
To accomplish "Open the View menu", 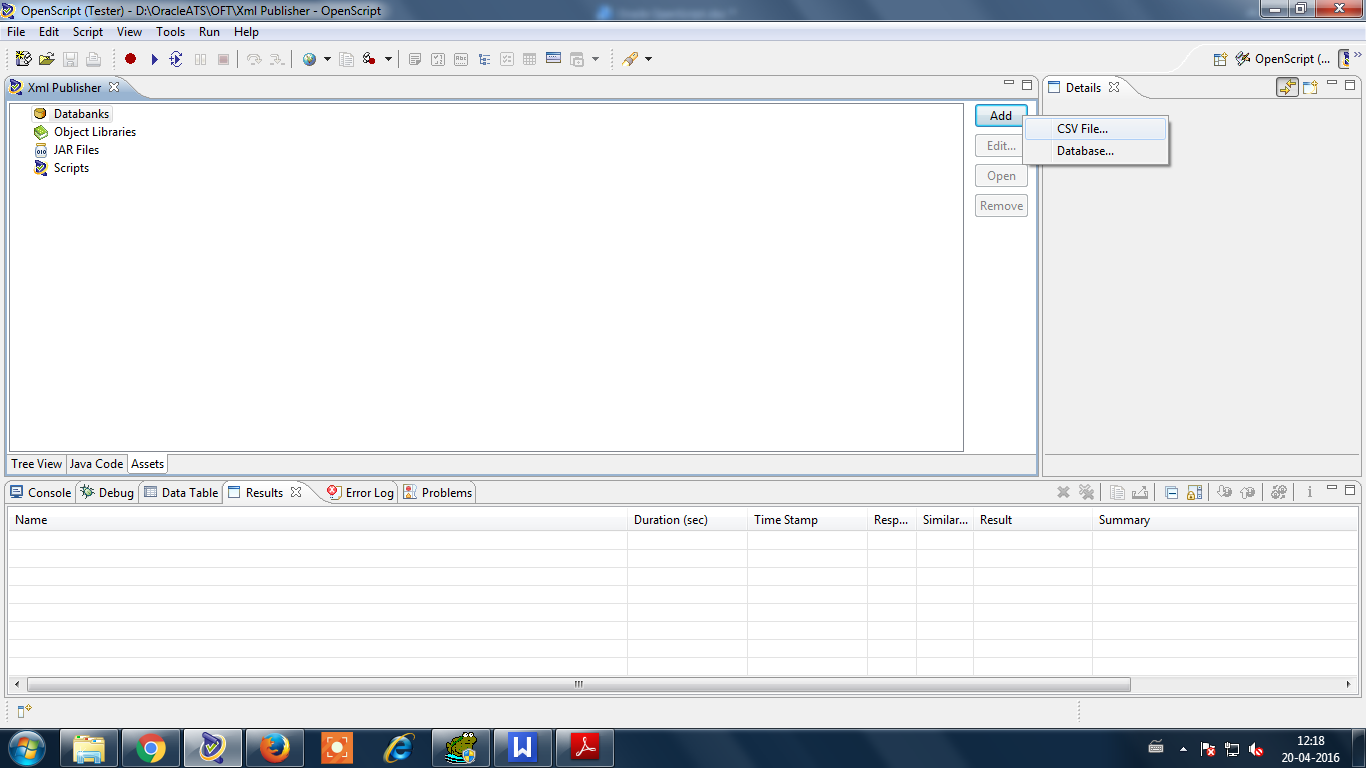I will tap(130, 32).
